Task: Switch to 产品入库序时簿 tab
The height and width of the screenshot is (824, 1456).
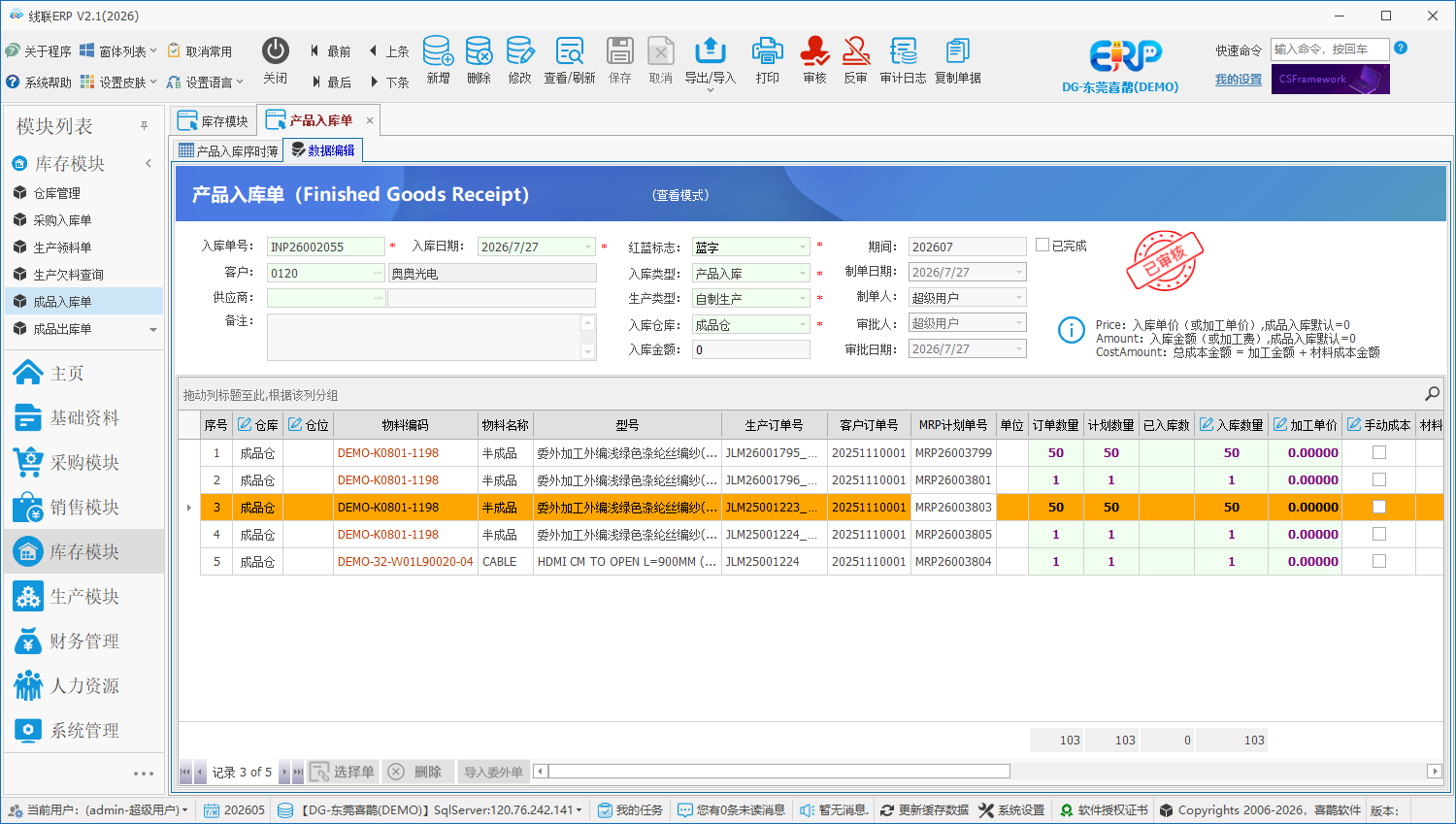Action: [228, 150]
